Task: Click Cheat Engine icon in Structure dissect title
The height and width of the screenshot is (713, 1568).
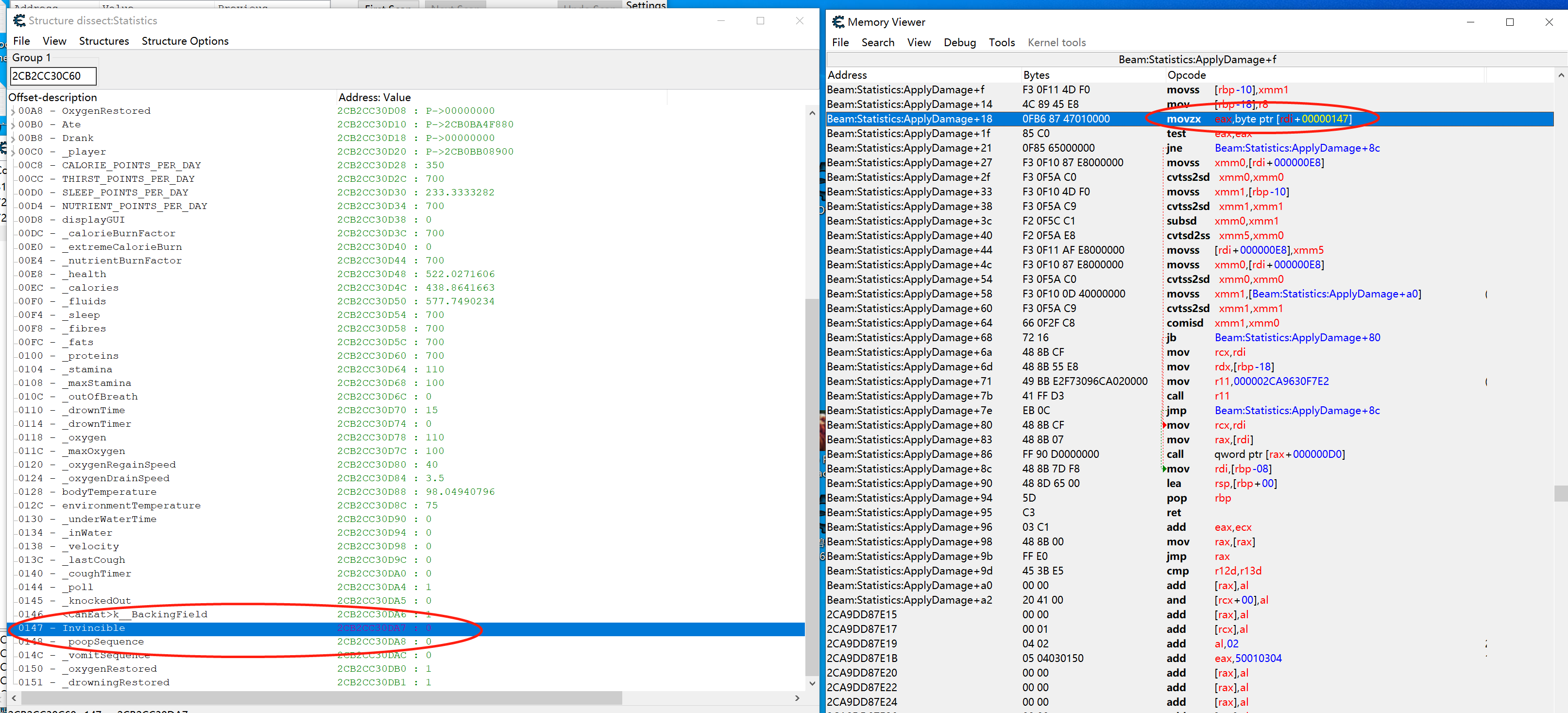Action: (x=19, y=21)
